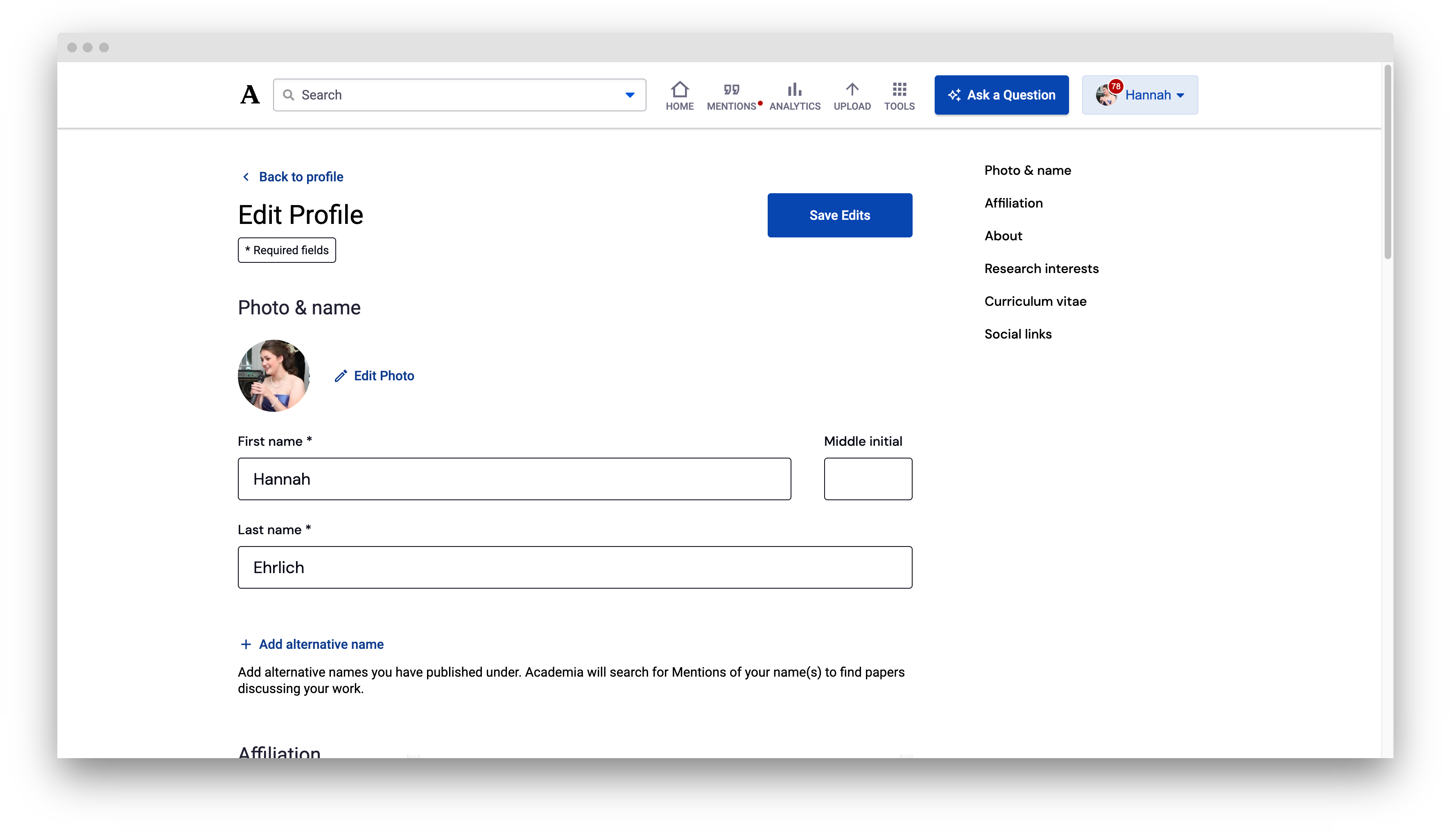Open Mentions quote icon
The height and width of the screenshot is (840, 1451).
[x=731, y=89]
